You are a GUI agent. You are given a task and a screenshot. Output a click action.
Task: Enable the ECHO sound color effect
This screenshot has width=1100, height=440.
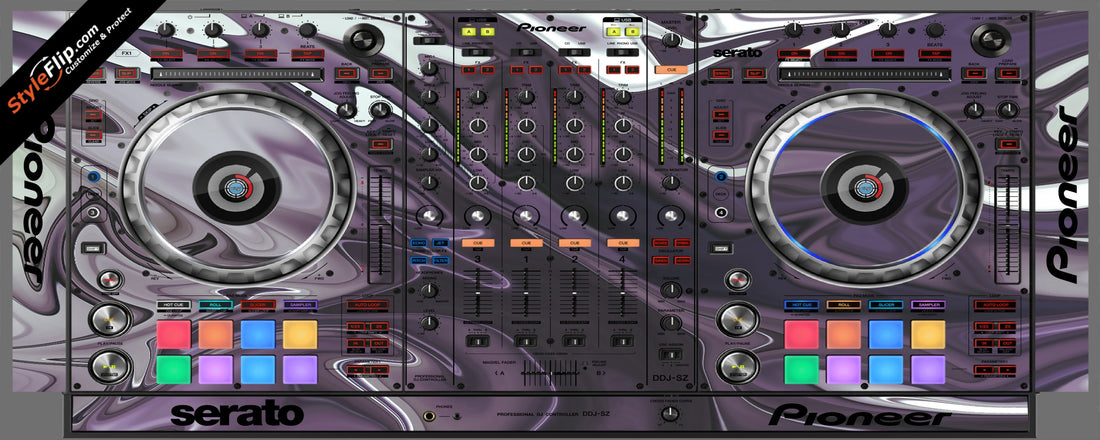420,243
